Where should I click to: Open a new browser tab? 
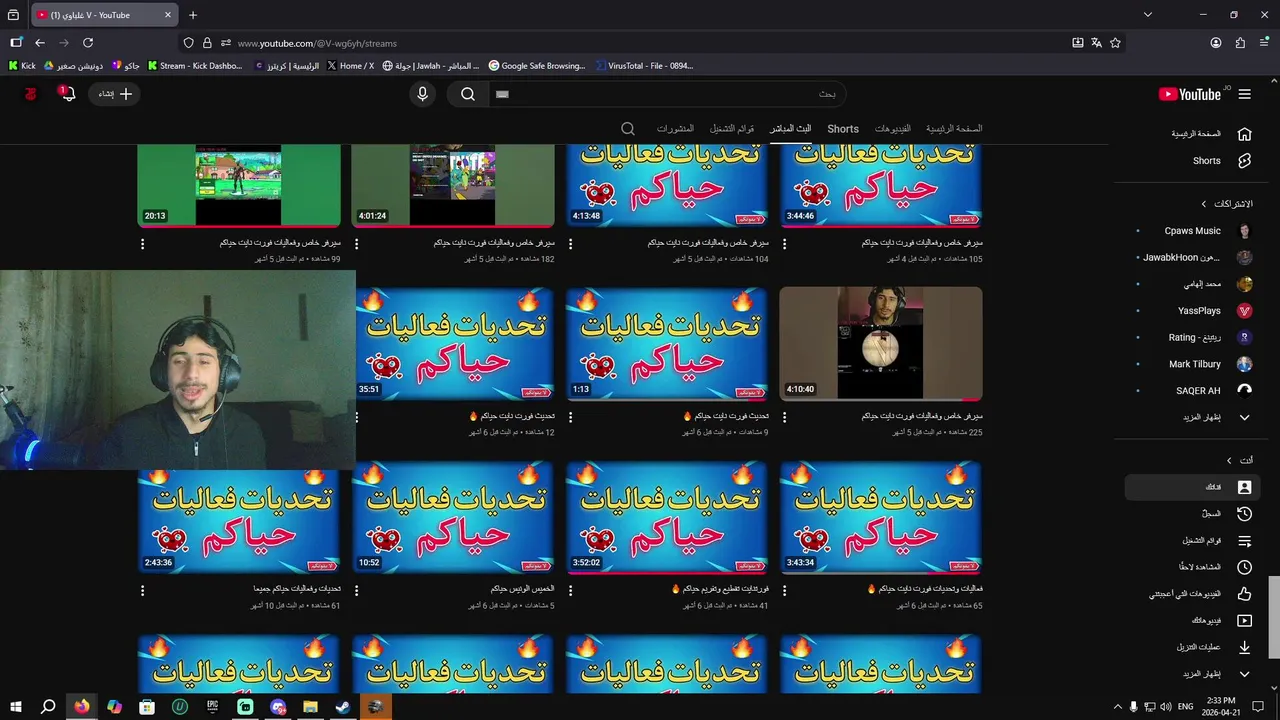[x=193, y=15]
